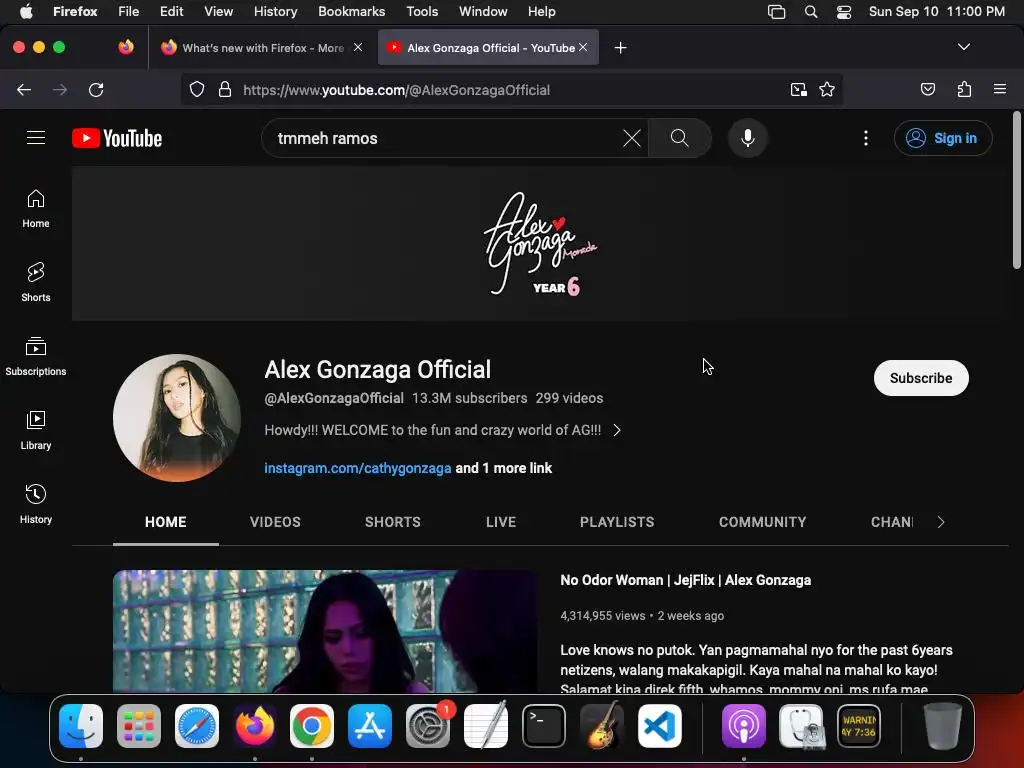The height and width of the screenshot is (768, 1024).
Task: Close the What's new with Firefox tab
Action: tap(358, 47)
